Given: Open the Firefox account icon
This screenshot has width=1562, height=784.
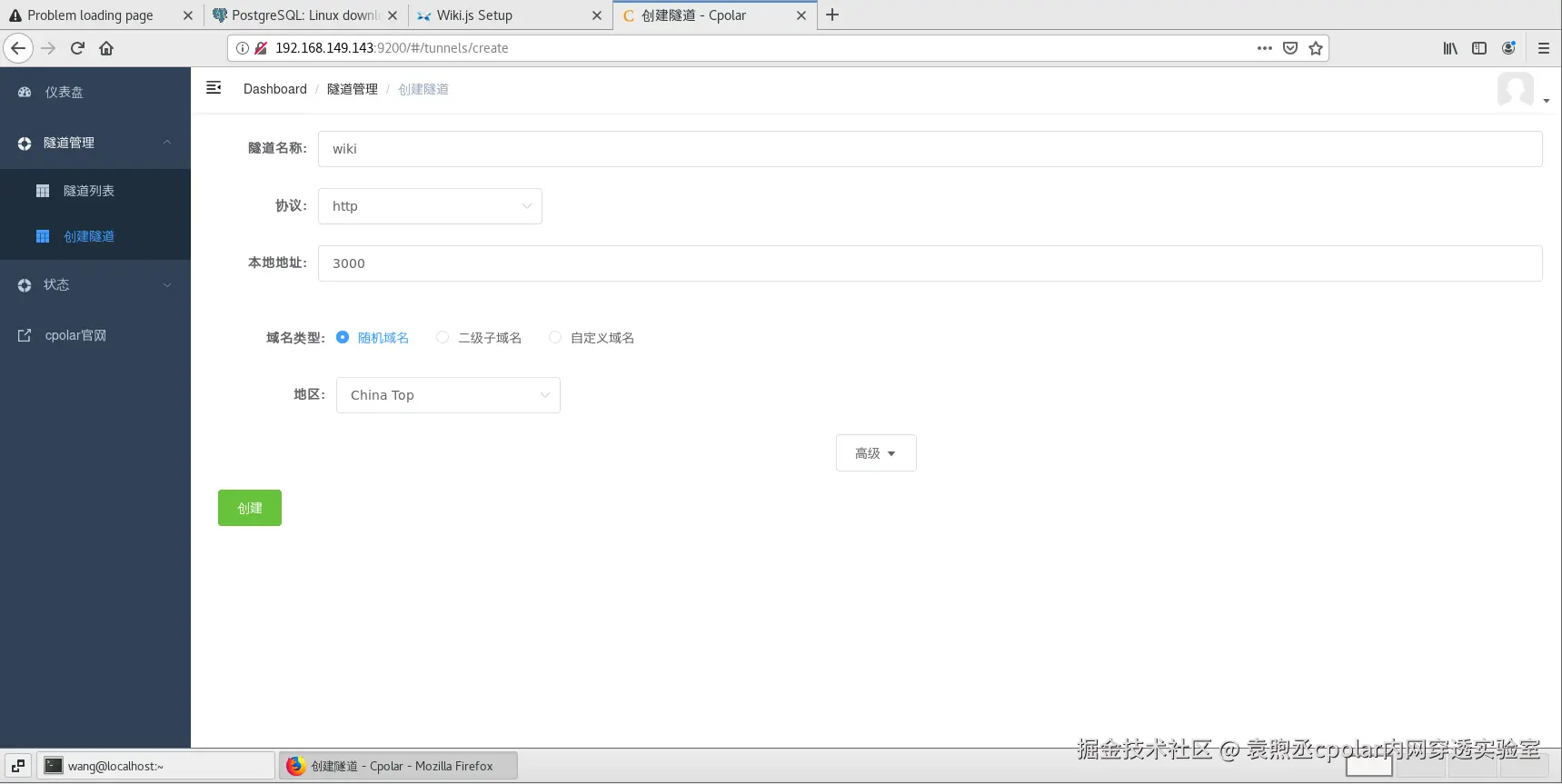Looking at the screenshot, I should click(1508, 48).
